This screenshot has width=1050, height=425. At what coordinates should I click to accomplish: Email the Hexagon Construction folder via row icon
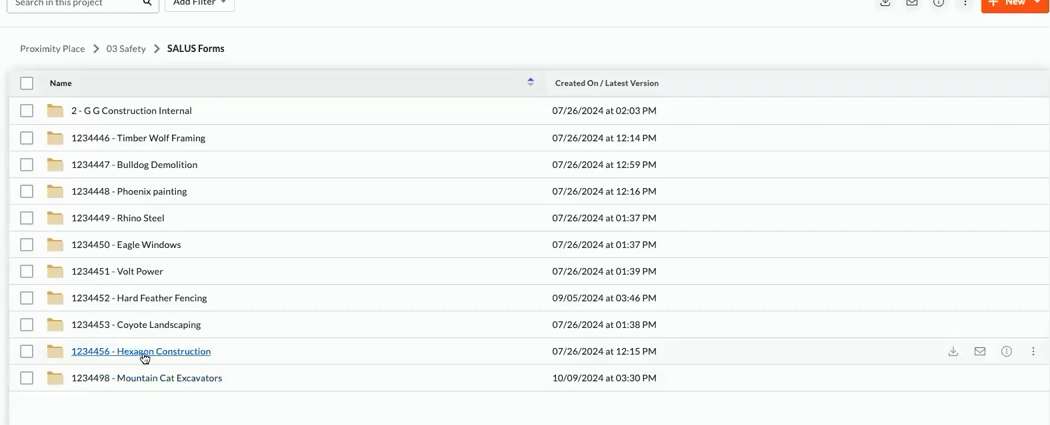pos(980,351)
